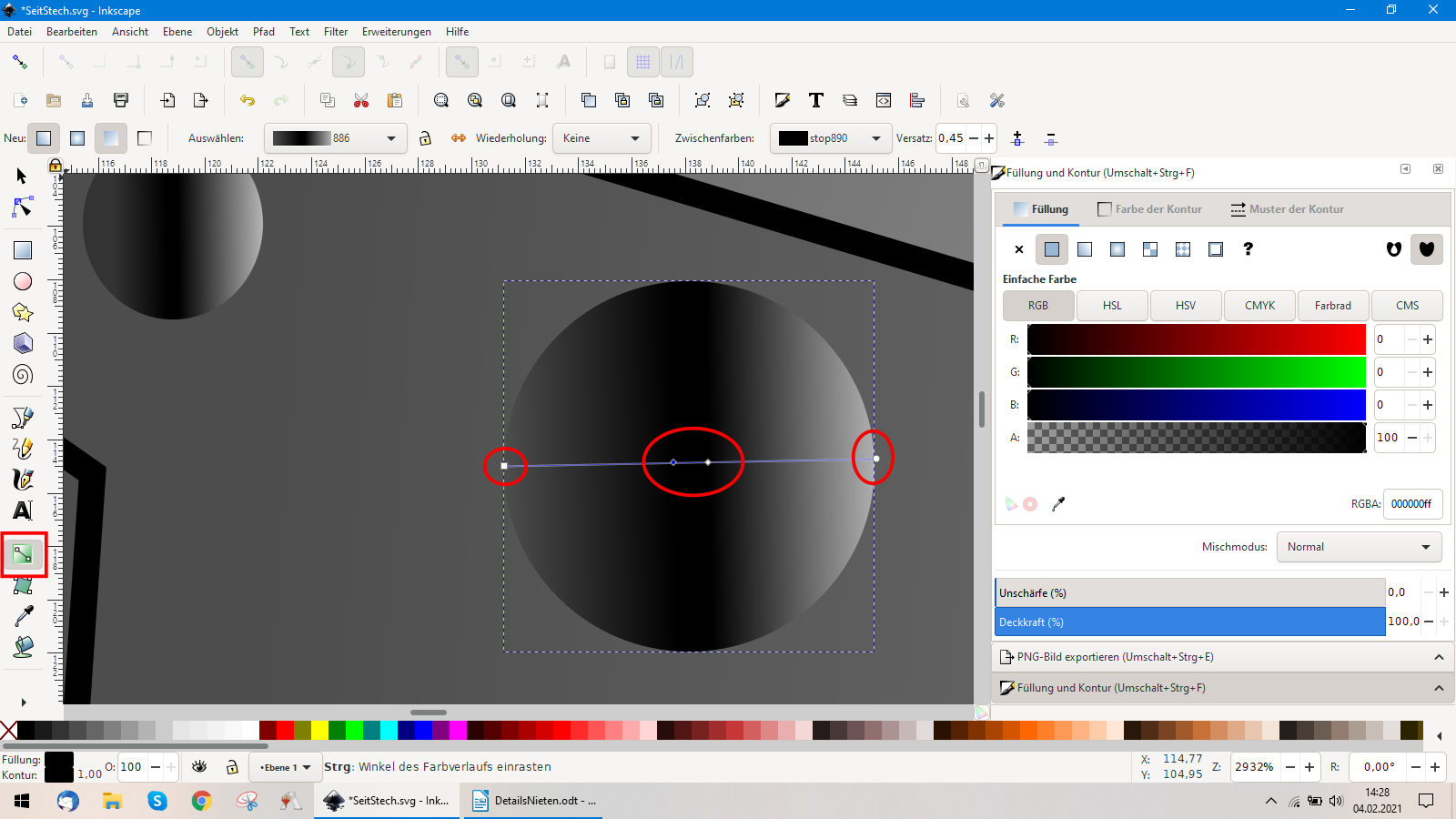Open the Erweiterungen menu
This screenshot has height=819, width=1456.
coord(396,32)
